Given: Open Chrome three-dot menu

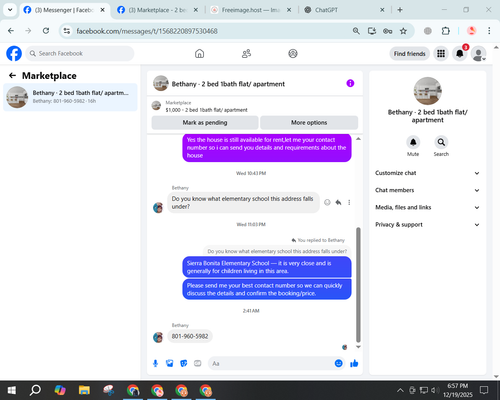Looking at the screenshot, I should click(x=489, y=31).
